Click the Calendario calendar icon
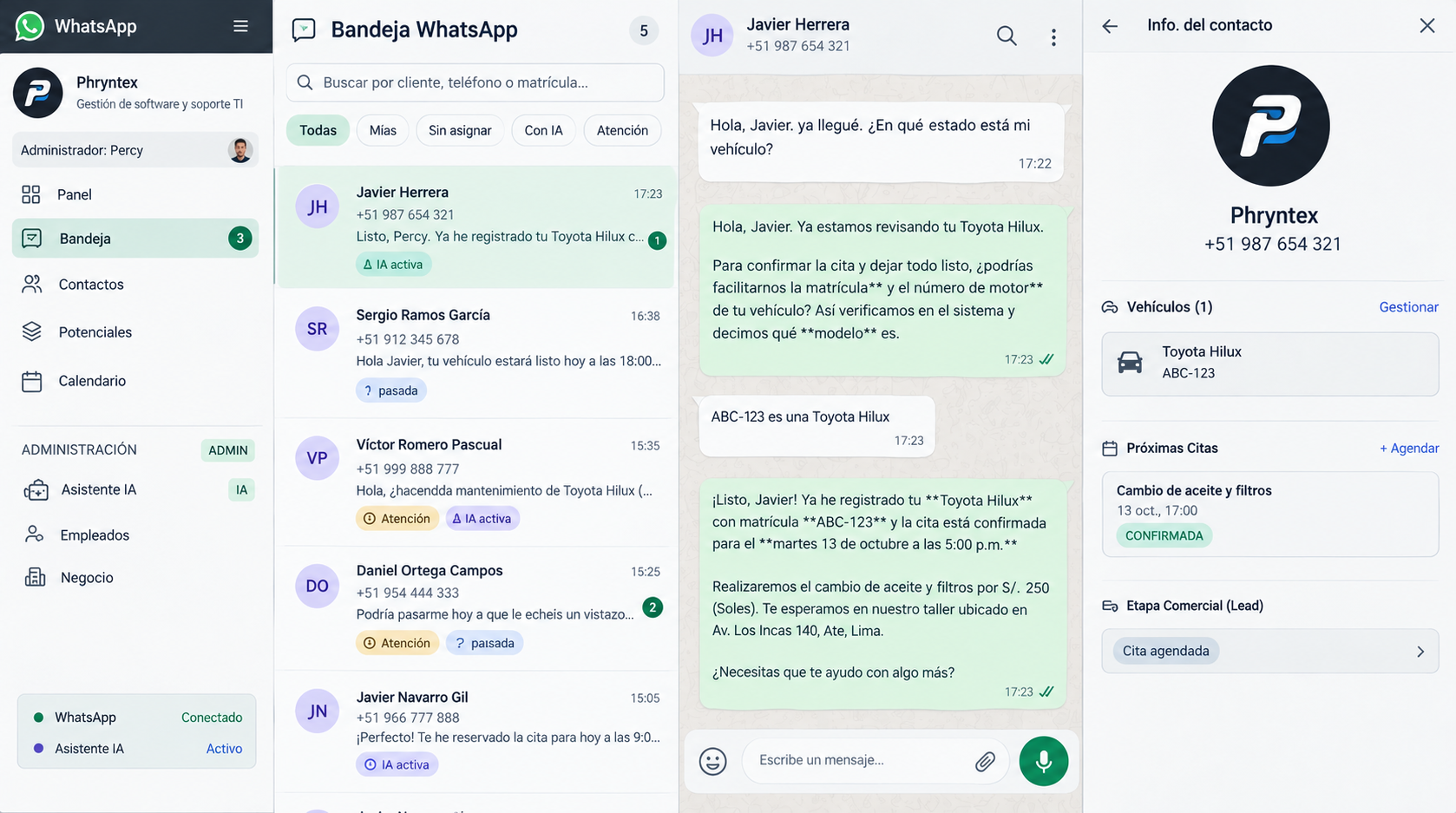 [x=32, y=381]
